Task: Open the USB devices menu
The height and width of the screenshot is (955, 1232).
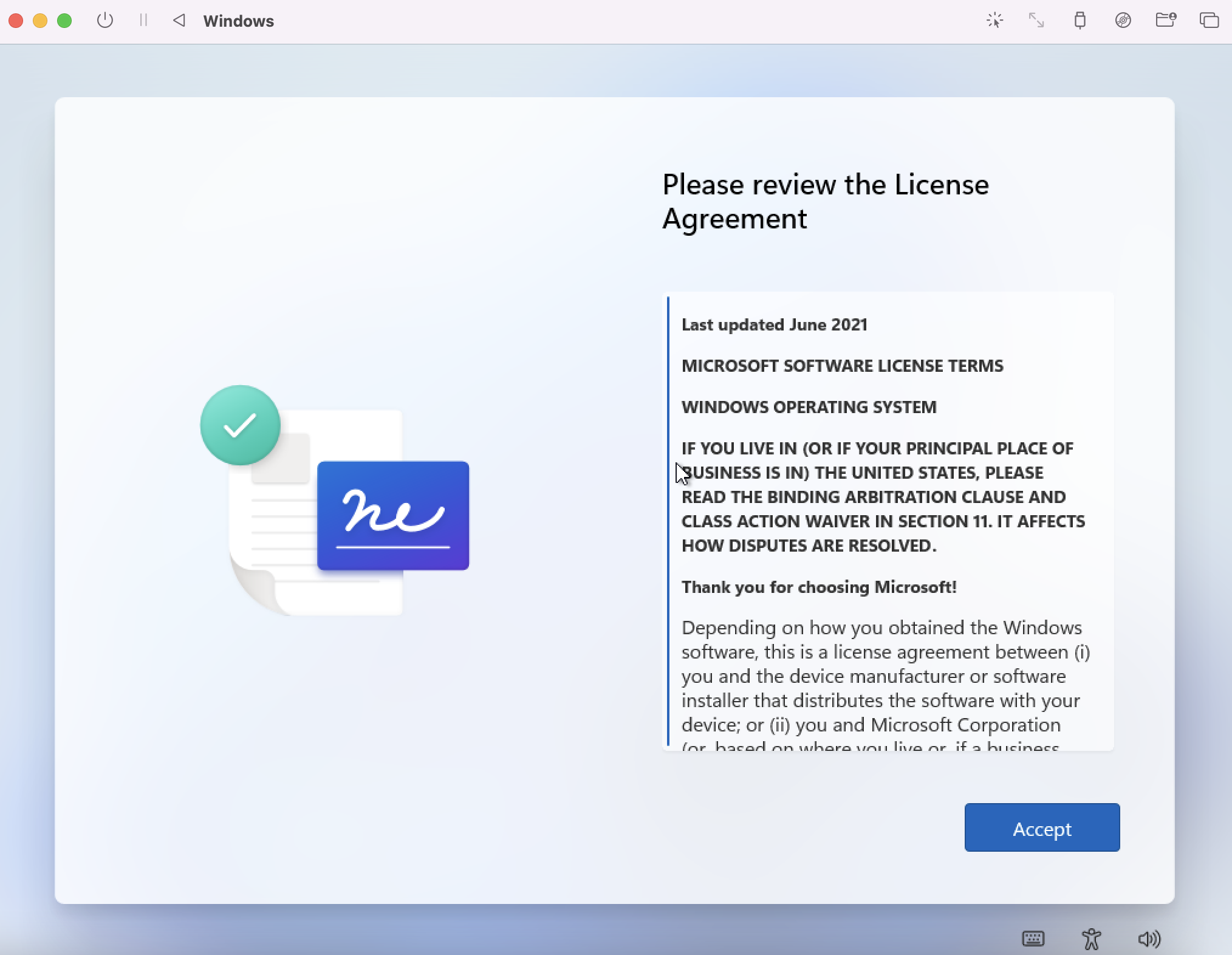Action: (1080, 21)
